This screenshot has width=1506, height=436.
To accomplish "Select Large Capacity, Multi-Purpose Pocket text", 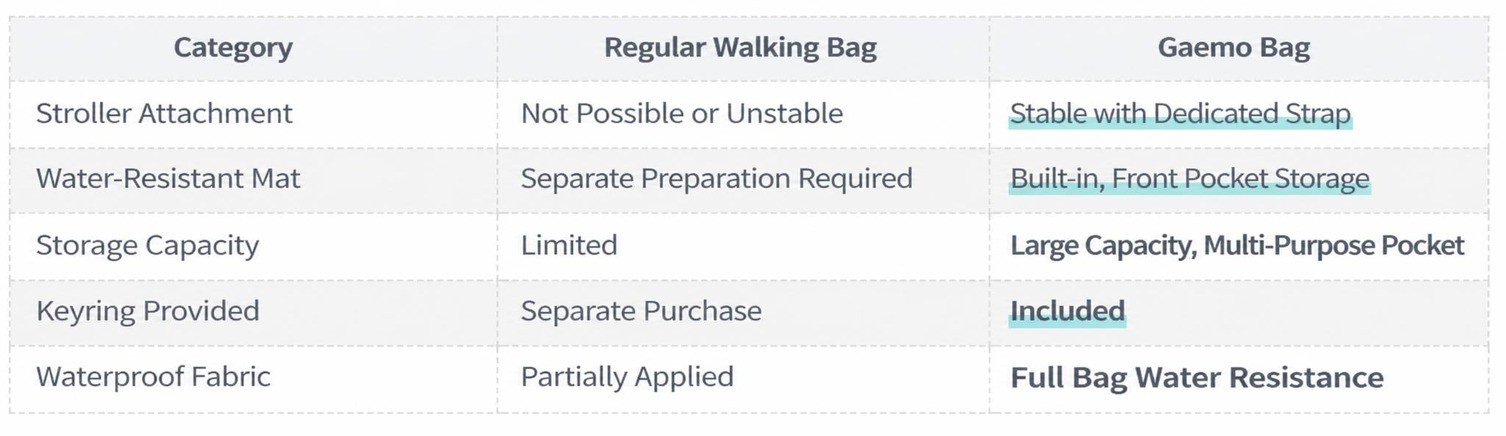I will coord(1237,246).
